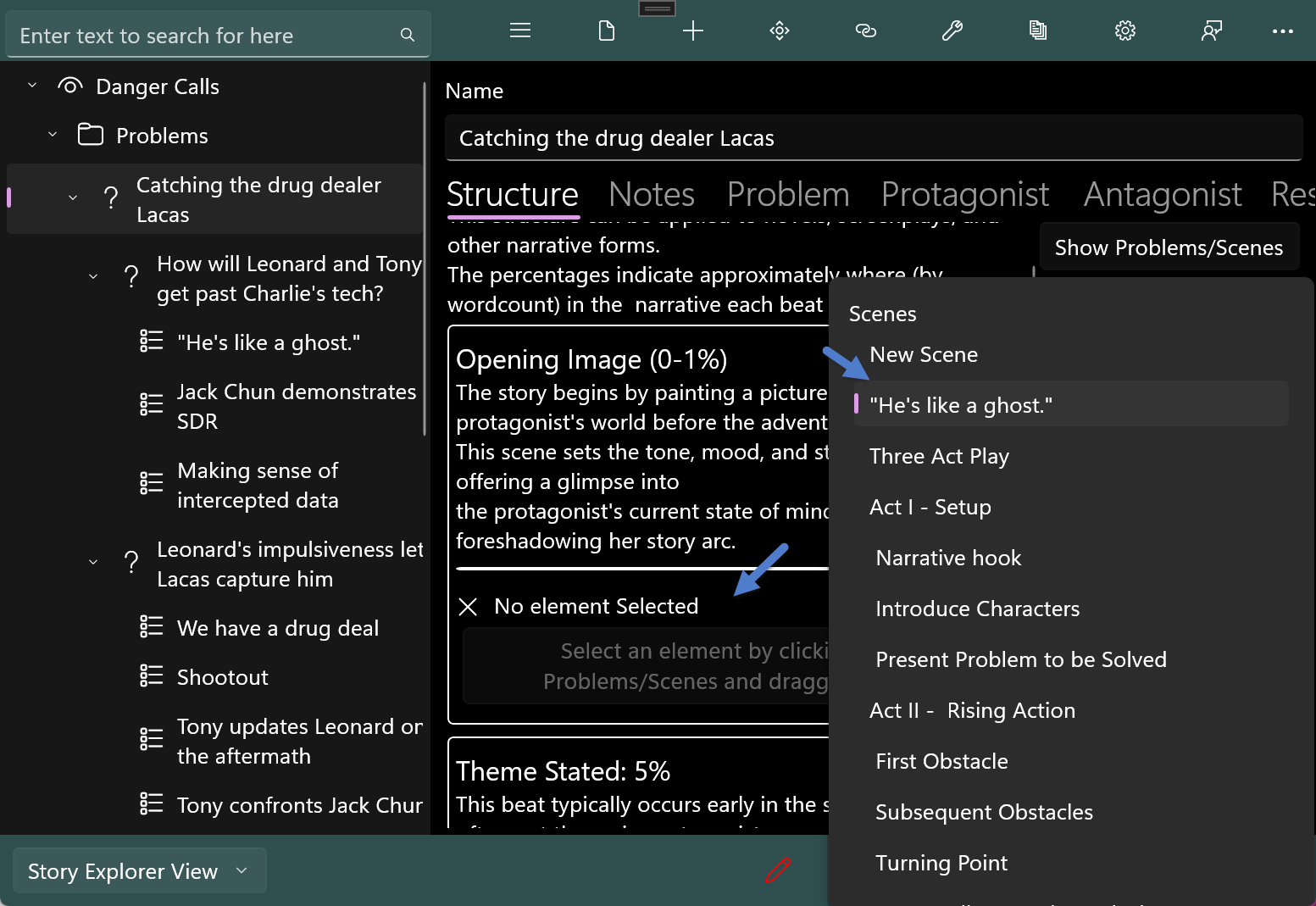
Task: Click the plus add element icon
Action: click(693, 31)
